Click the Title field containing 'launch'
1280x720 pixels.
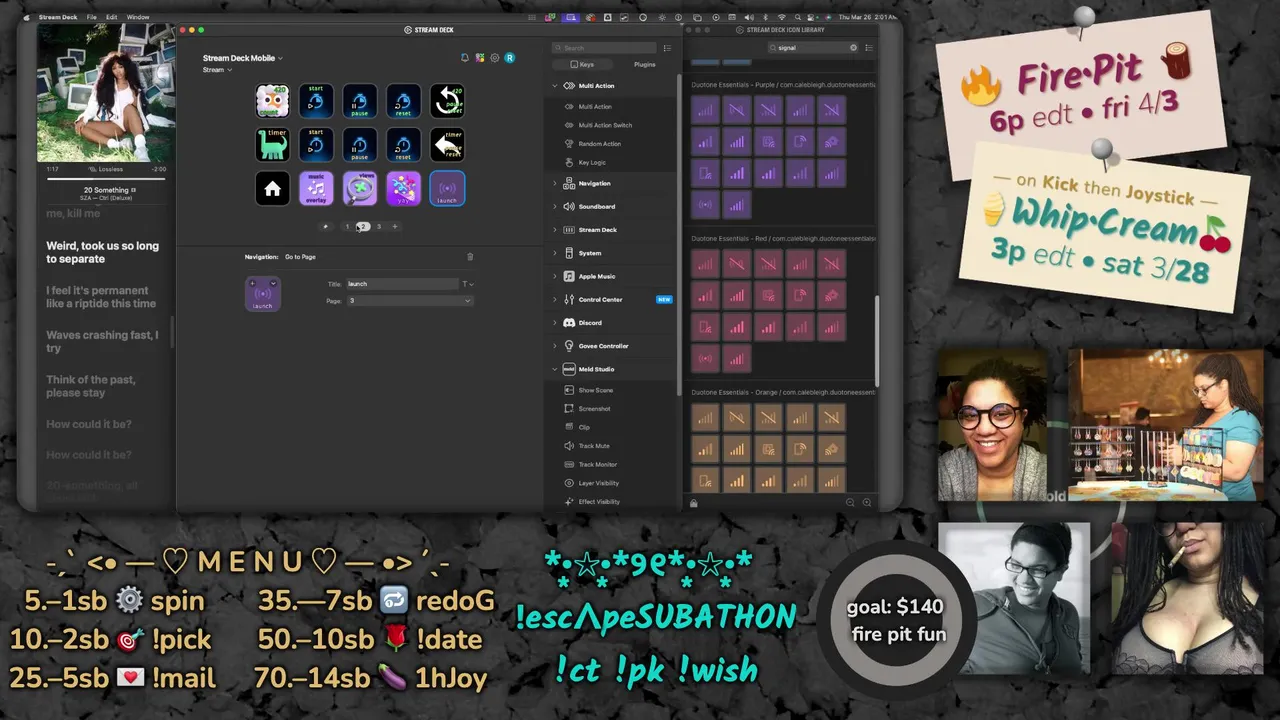coord(402,284)
